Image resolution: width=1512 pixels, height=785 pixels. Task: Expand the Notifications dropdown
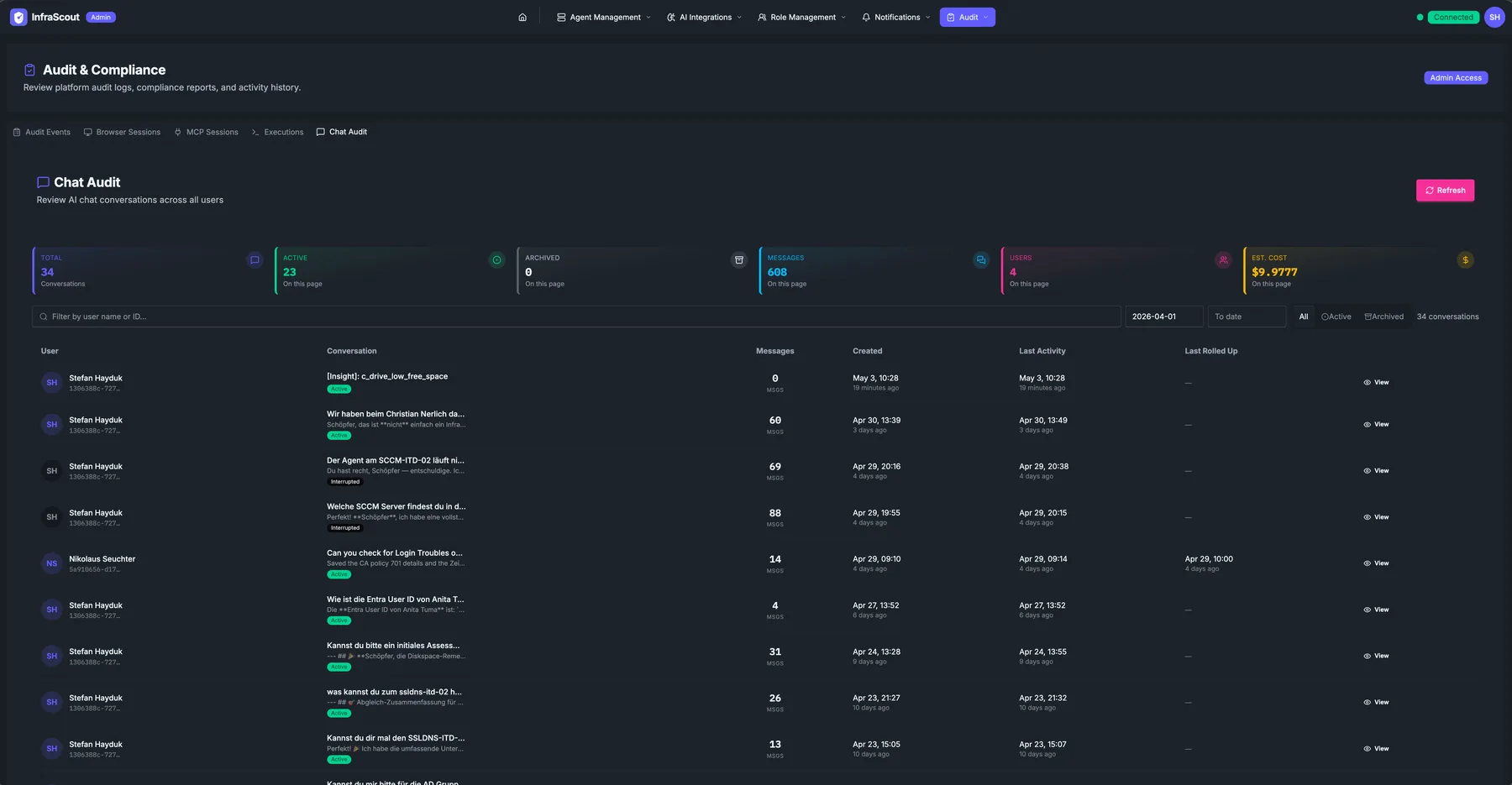click(896, 17)
